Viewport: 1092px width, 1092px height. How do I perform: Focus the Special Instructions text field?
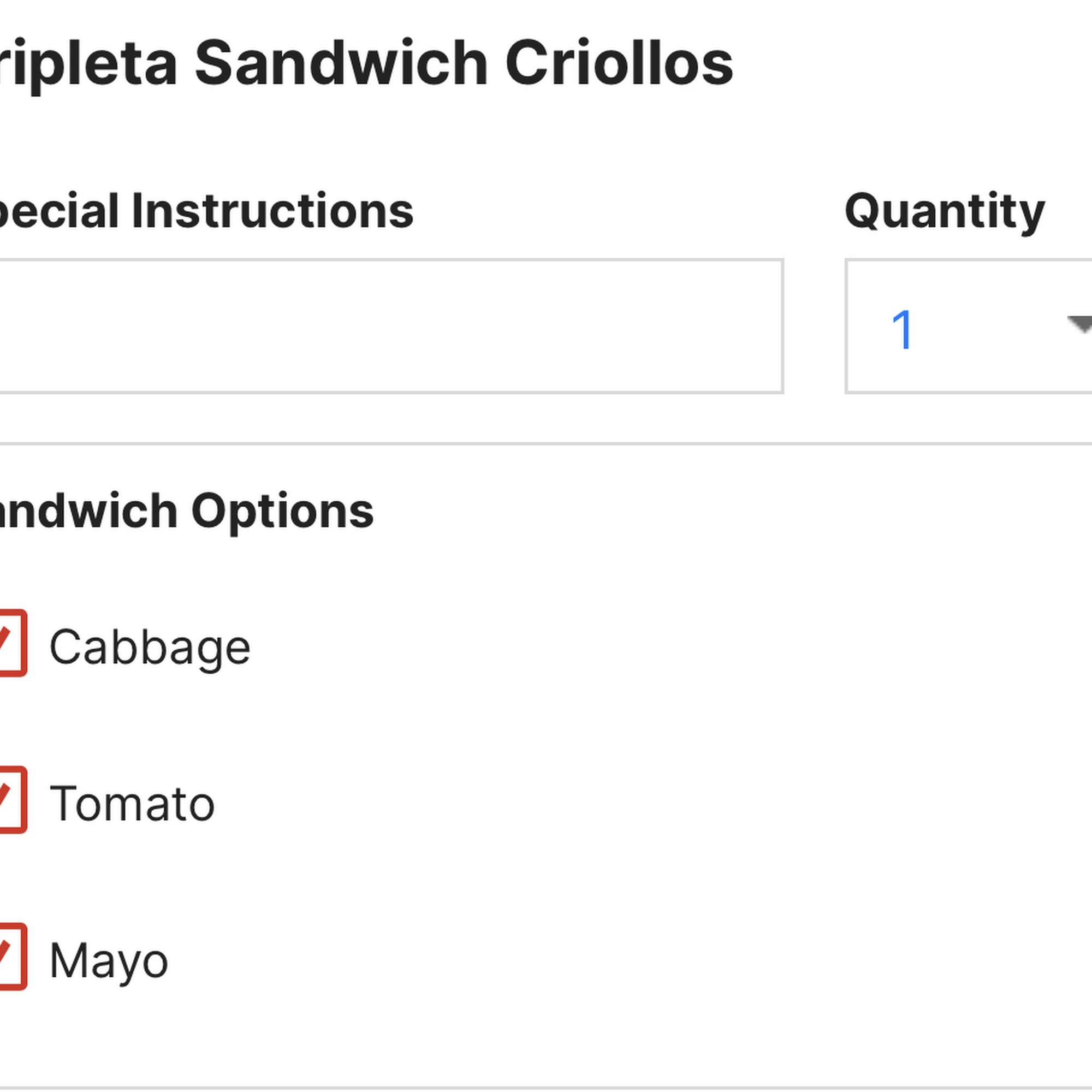[390, 326]
